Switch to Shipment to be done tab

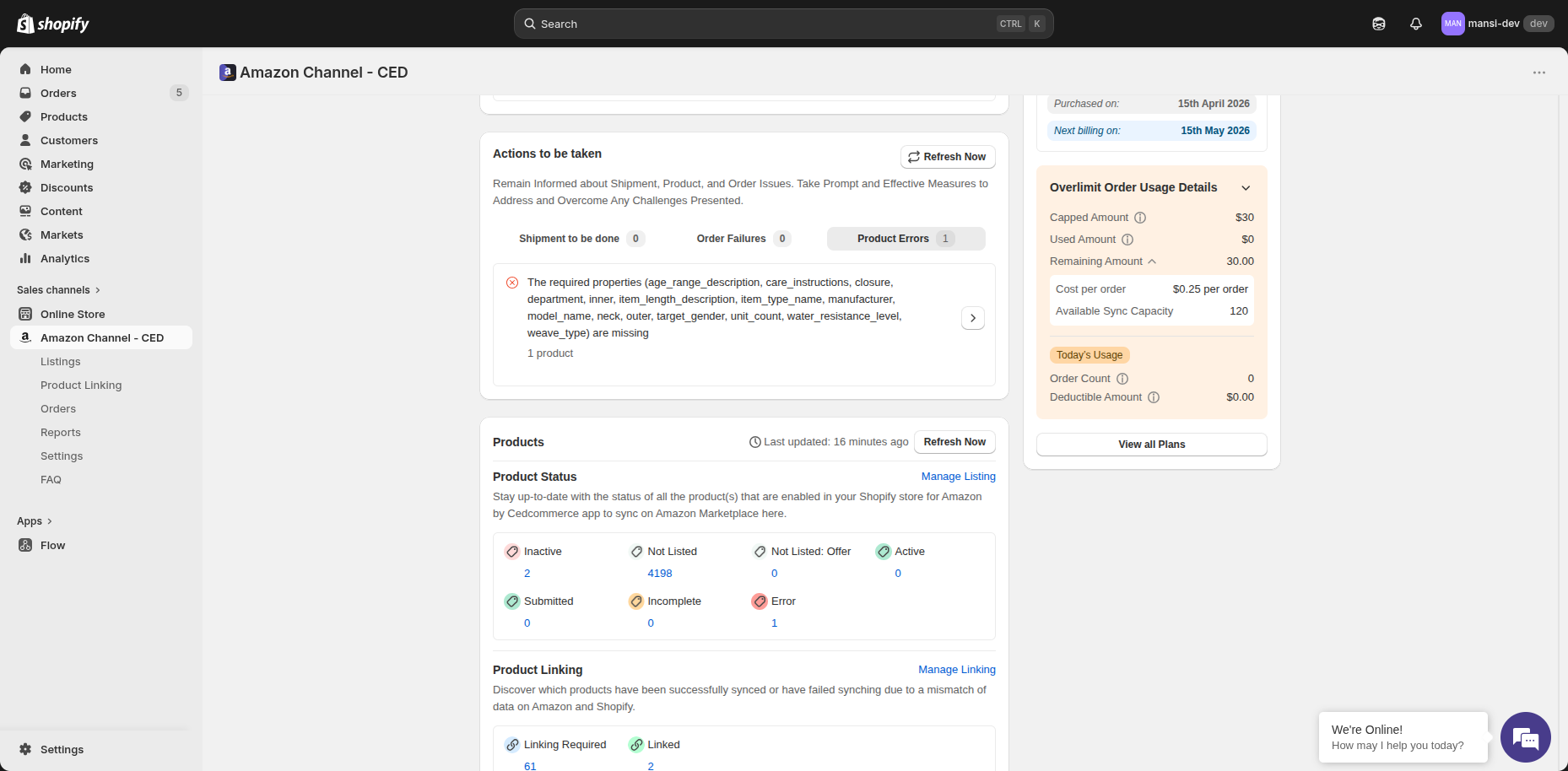(x=581, y=239)
